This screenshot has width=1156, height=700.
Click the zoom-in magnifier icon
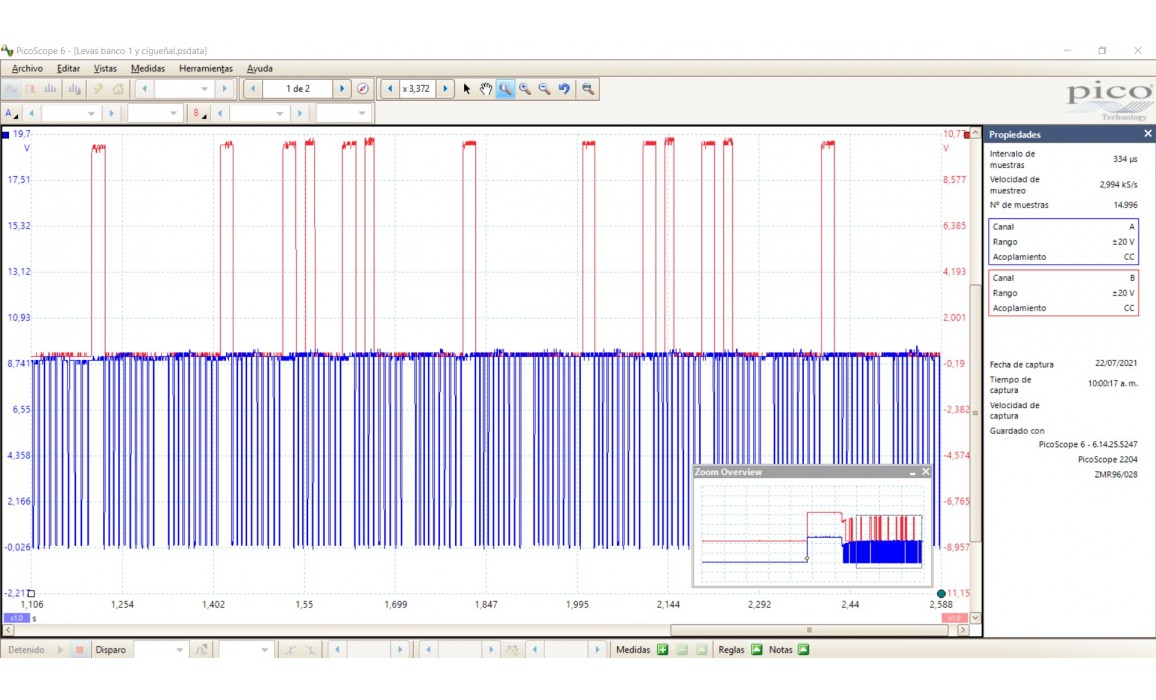[525, 89]
